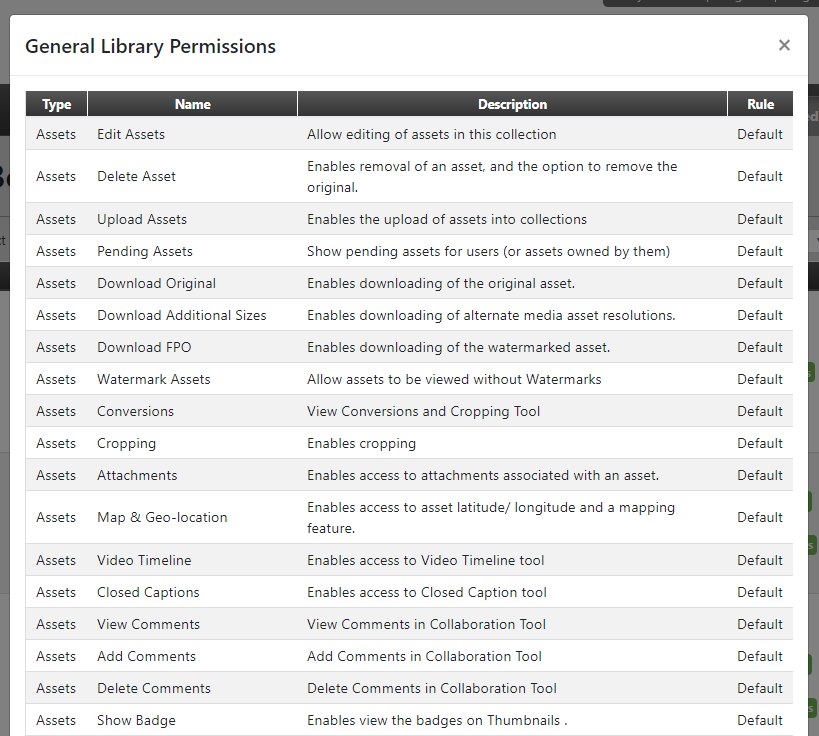Click Default rule for Attachments
The width and height of the screenshot is (819, 736).
[759, 475]
